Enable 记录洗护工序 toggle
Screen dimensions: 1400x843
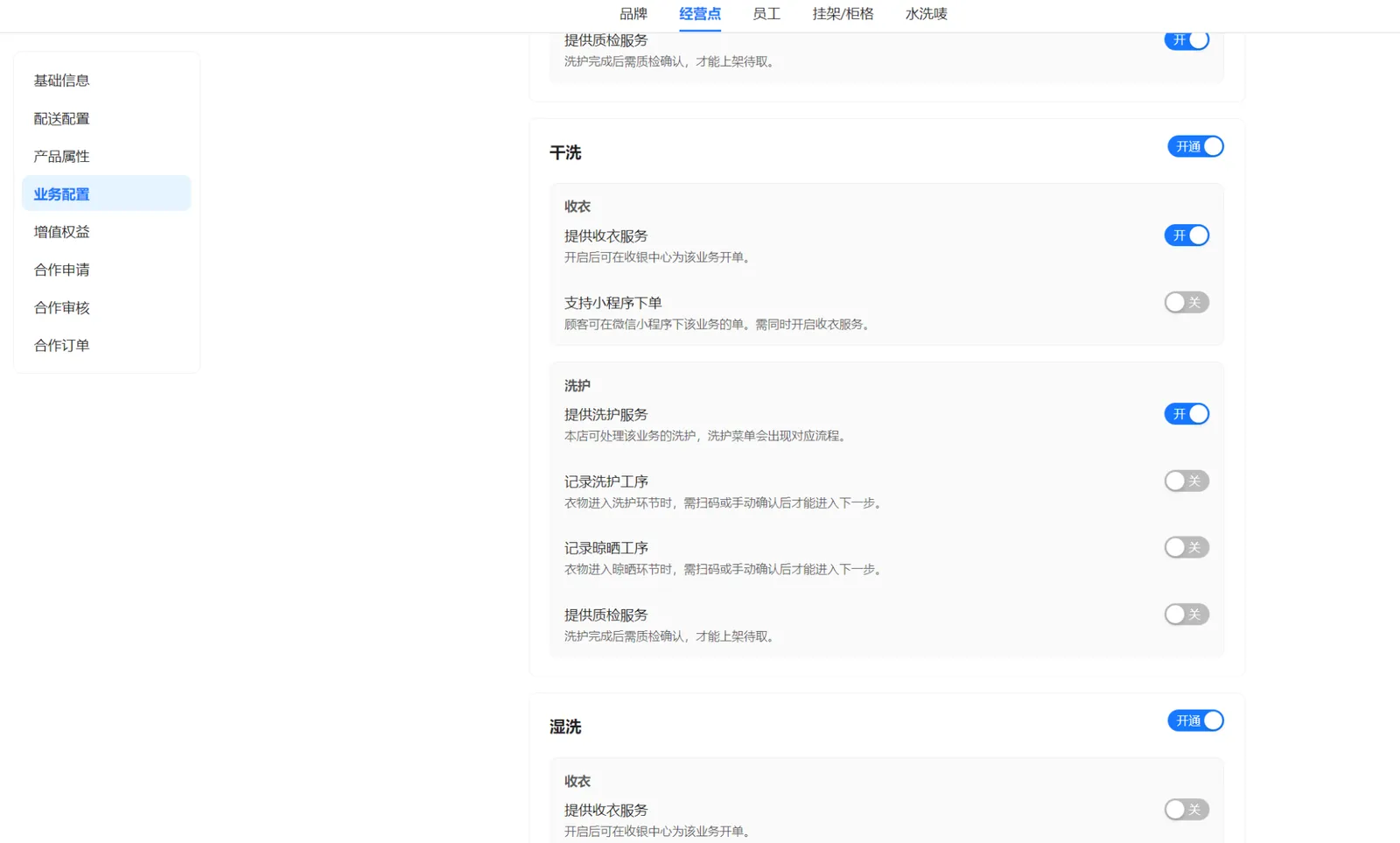coord(1186,481)
